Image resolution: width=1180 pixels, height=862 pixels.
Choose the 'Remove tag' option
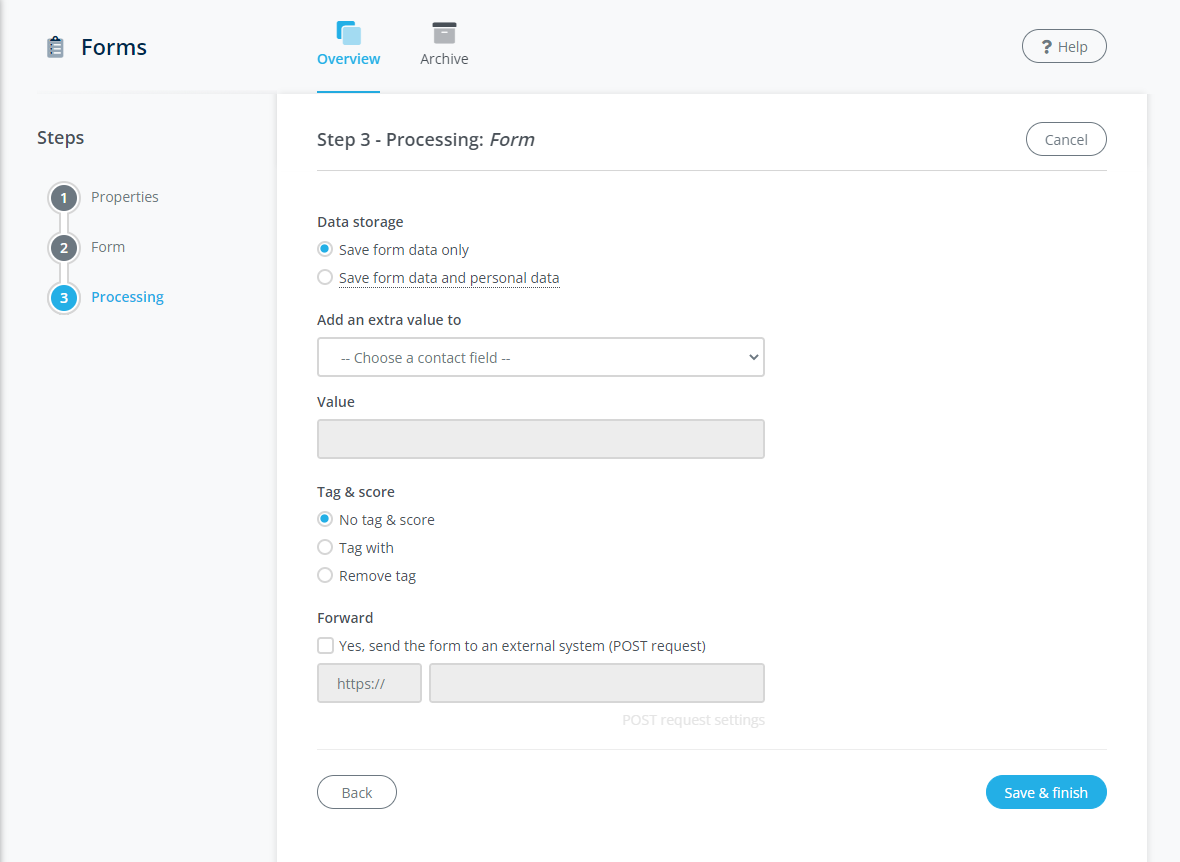tap(325, 576)
